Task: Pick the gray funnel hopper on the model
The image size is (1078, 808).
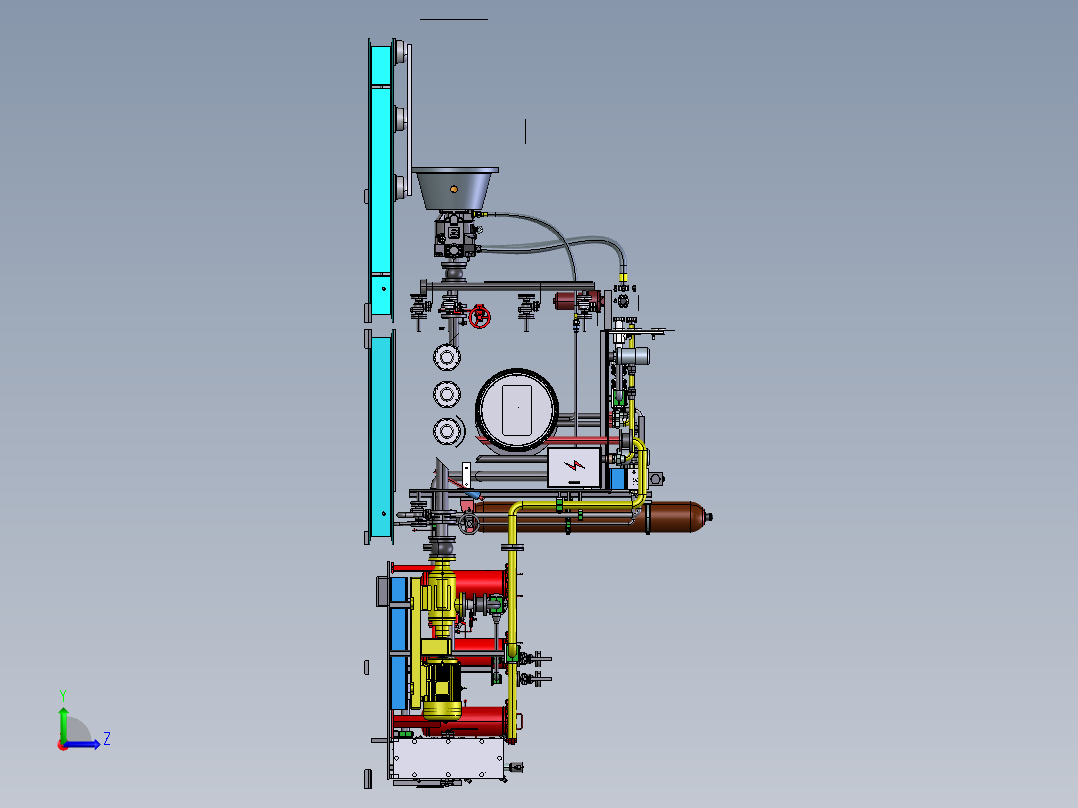Action: coord(455,188)
